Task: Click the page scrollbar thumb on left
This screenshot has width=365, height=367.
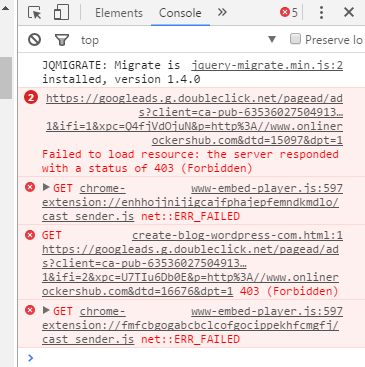Action: [6, 78]
